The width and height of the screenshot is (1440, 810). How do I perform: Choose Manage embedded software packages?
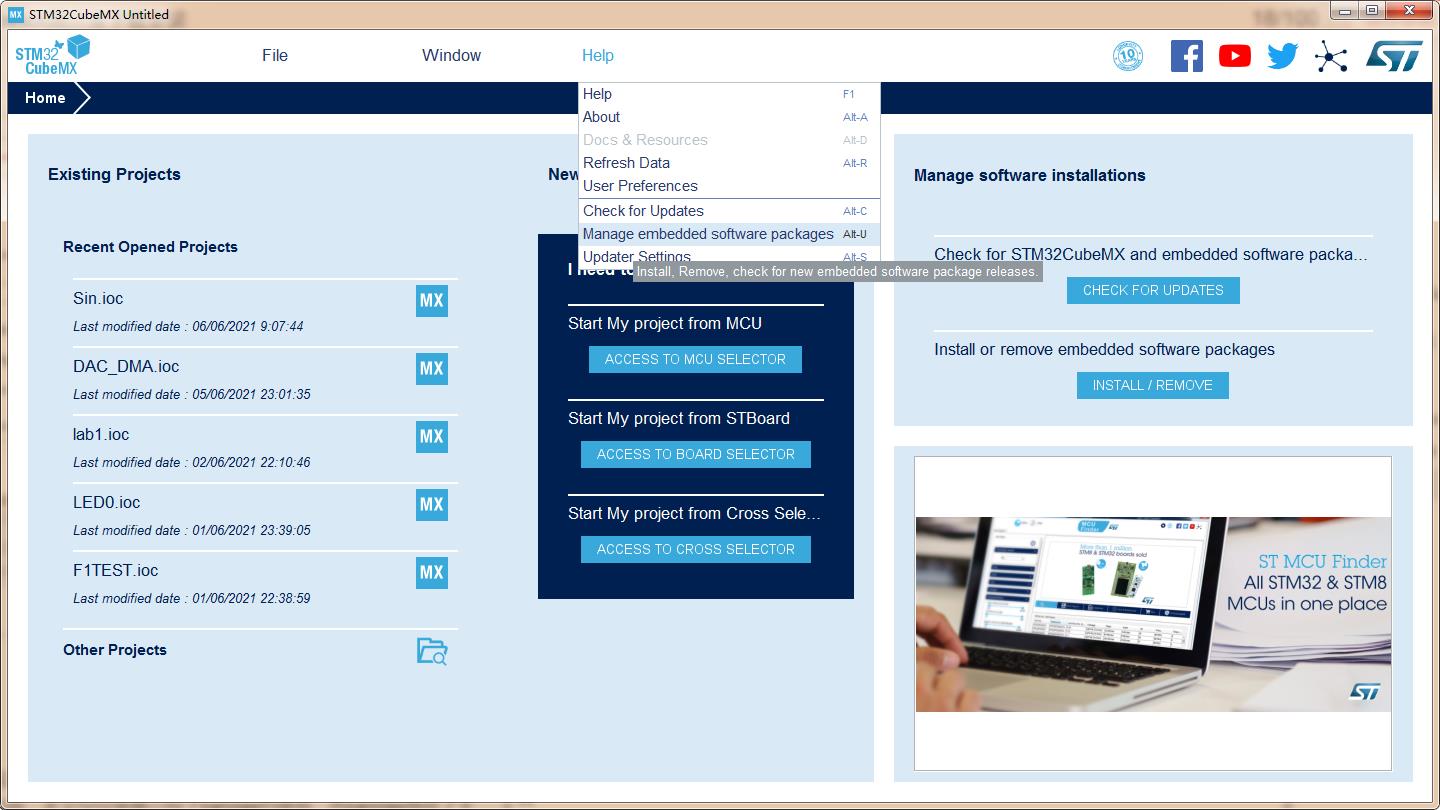729,234
